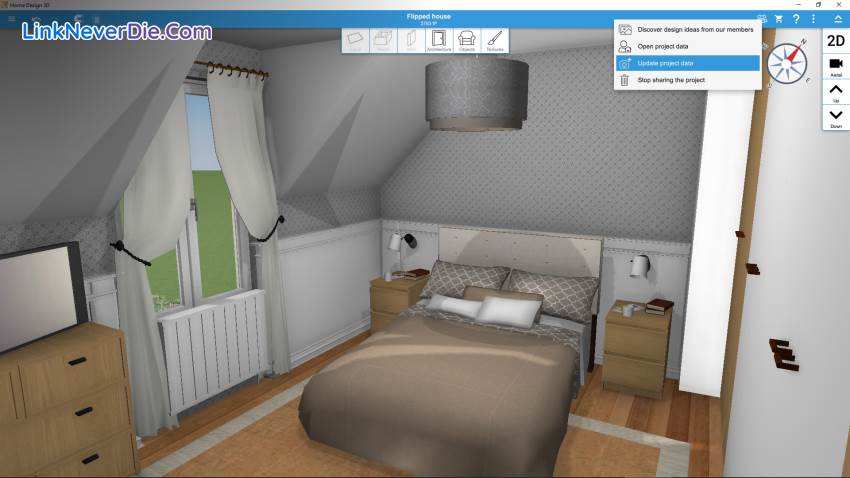This screenshot has width=850, height=478.
Task: Toggle to 2D view mode
Action: coord(836,40)
